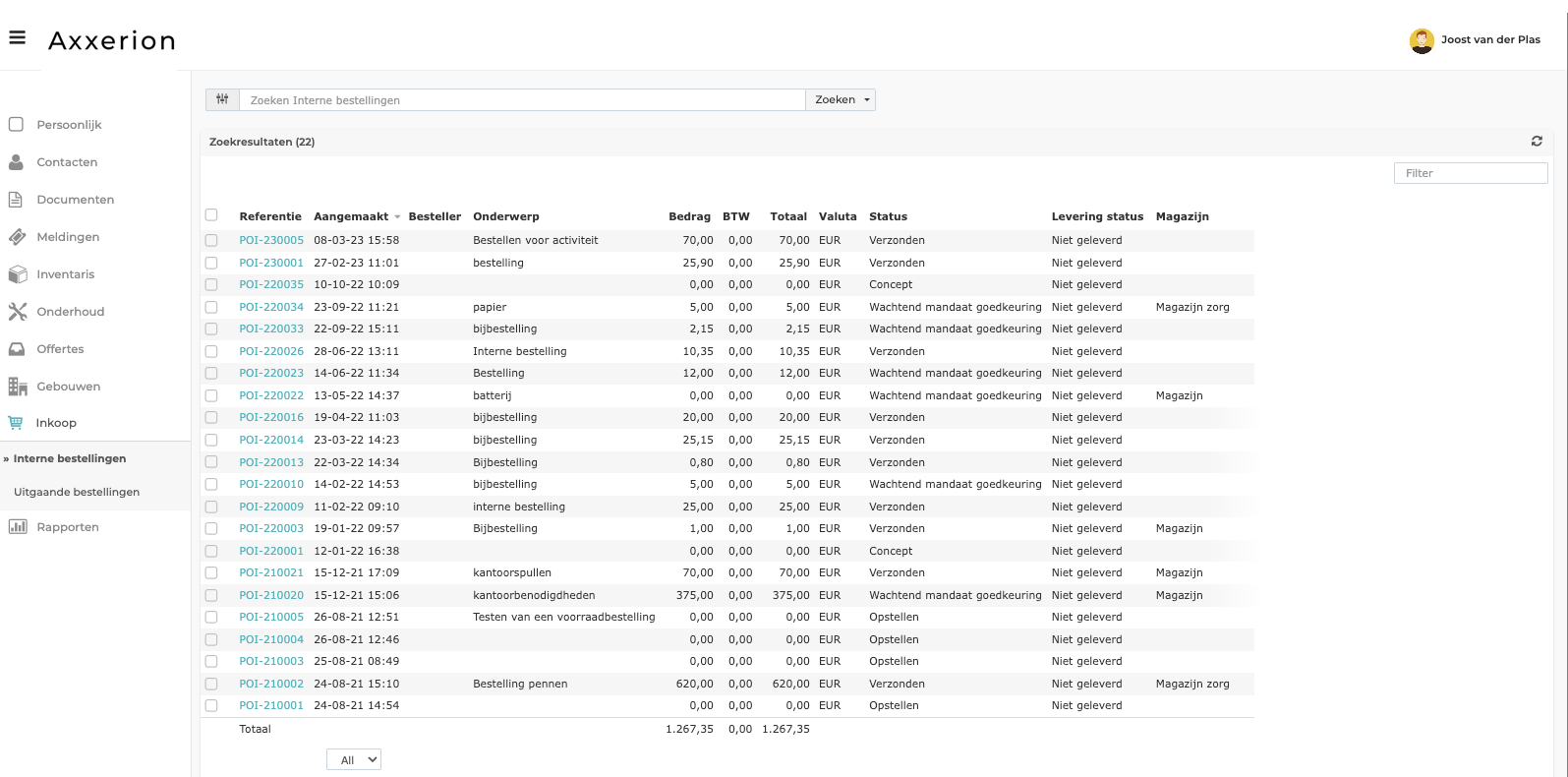Check the box for order POI-230005
Screen dimensions: 1568x777
tap(211, 240)
